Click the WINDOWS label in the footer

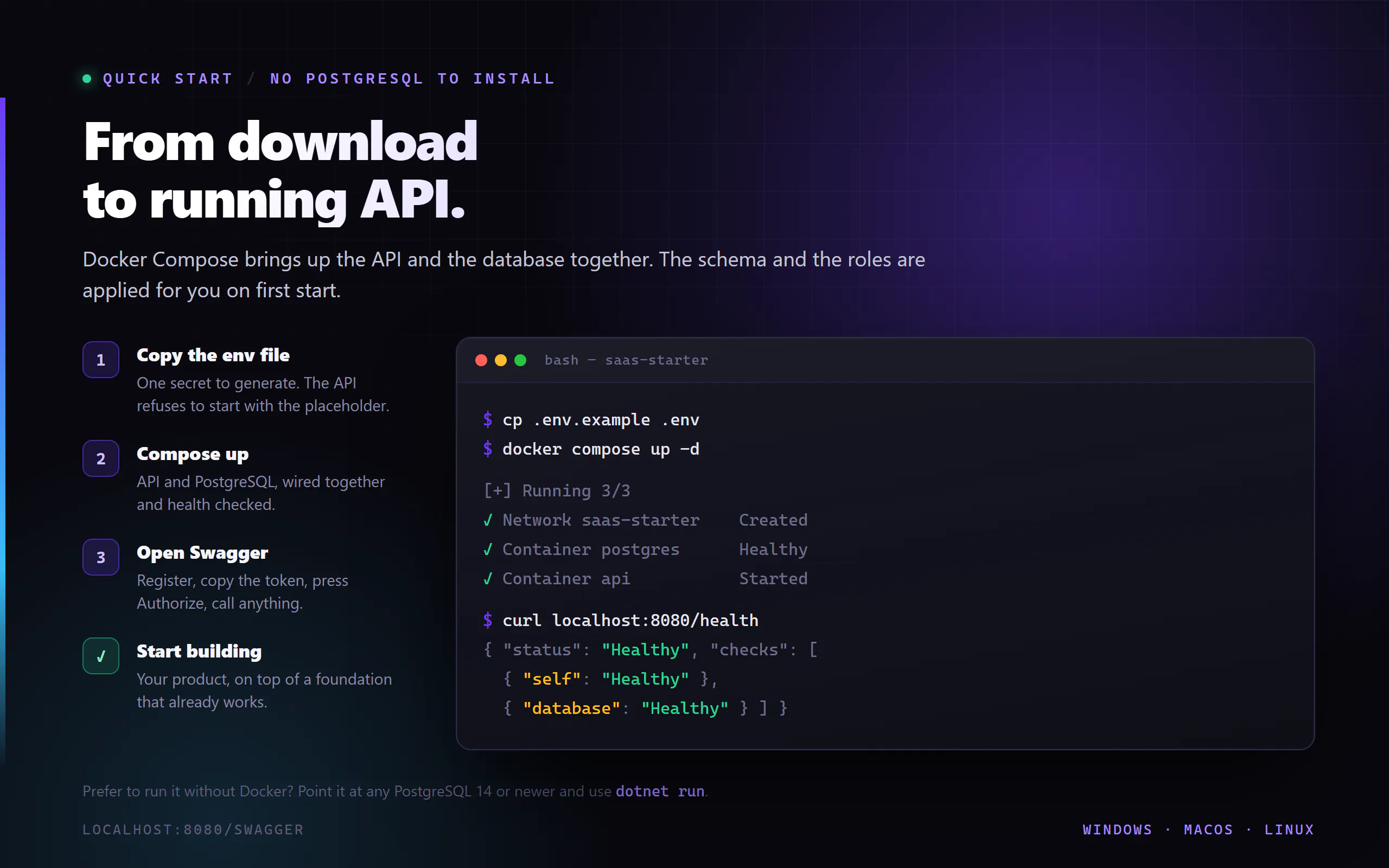click(x=1117, y=829)
